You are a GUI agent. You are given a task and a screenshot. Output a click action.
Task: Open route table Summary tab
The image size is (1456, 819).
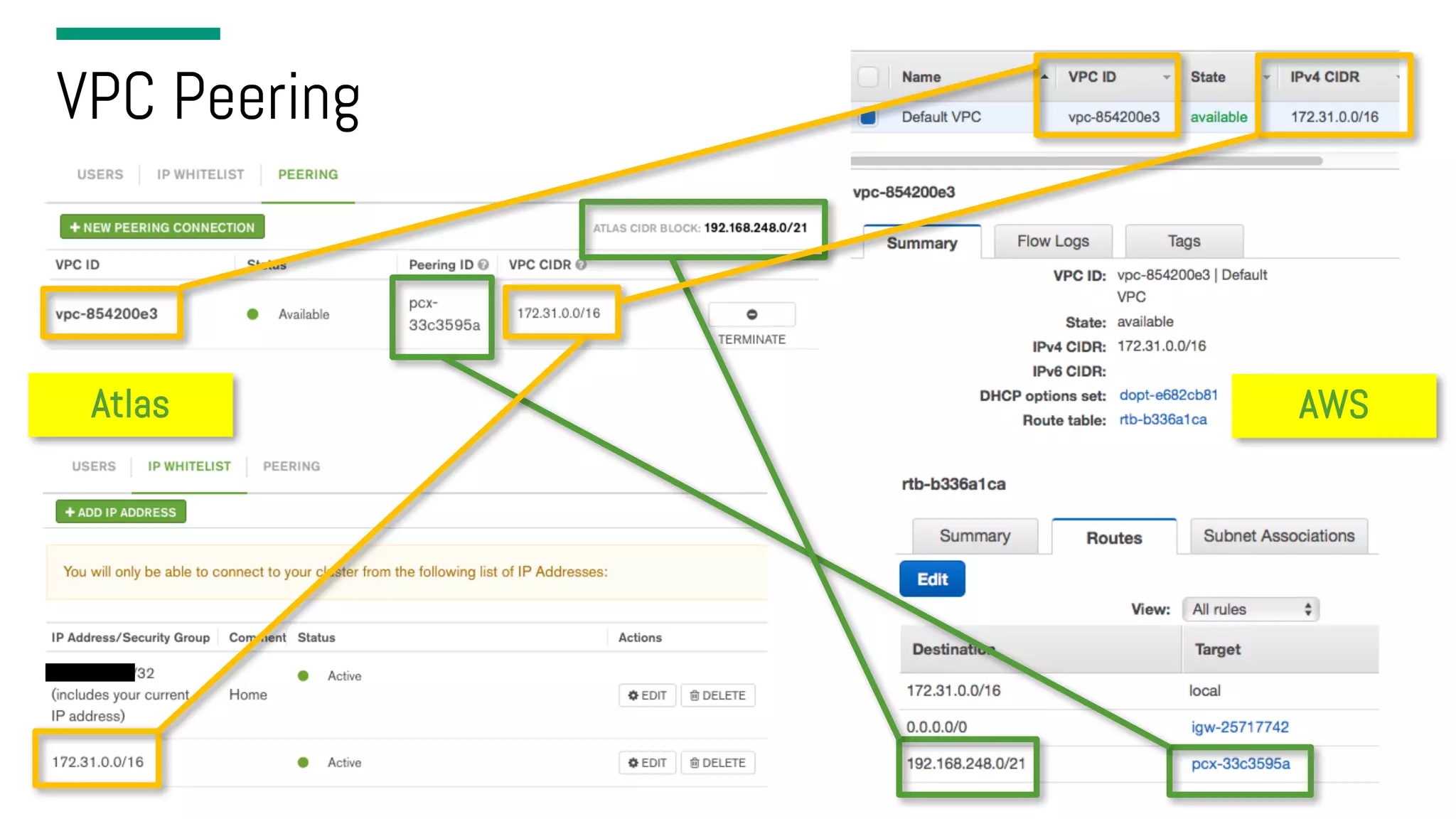pos(975,535)
